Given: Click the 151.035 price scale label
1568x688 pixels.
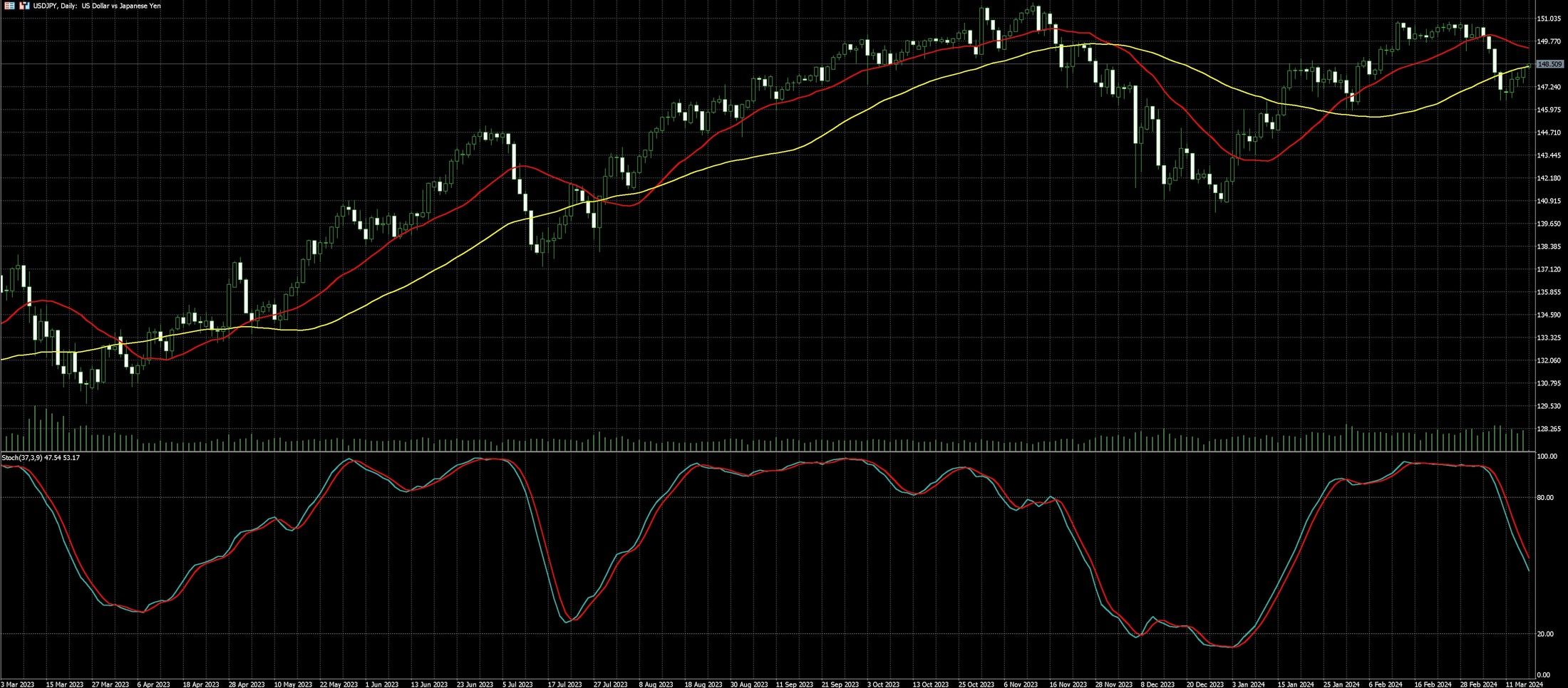Looking at the screenshot, I should (1549, 19).
